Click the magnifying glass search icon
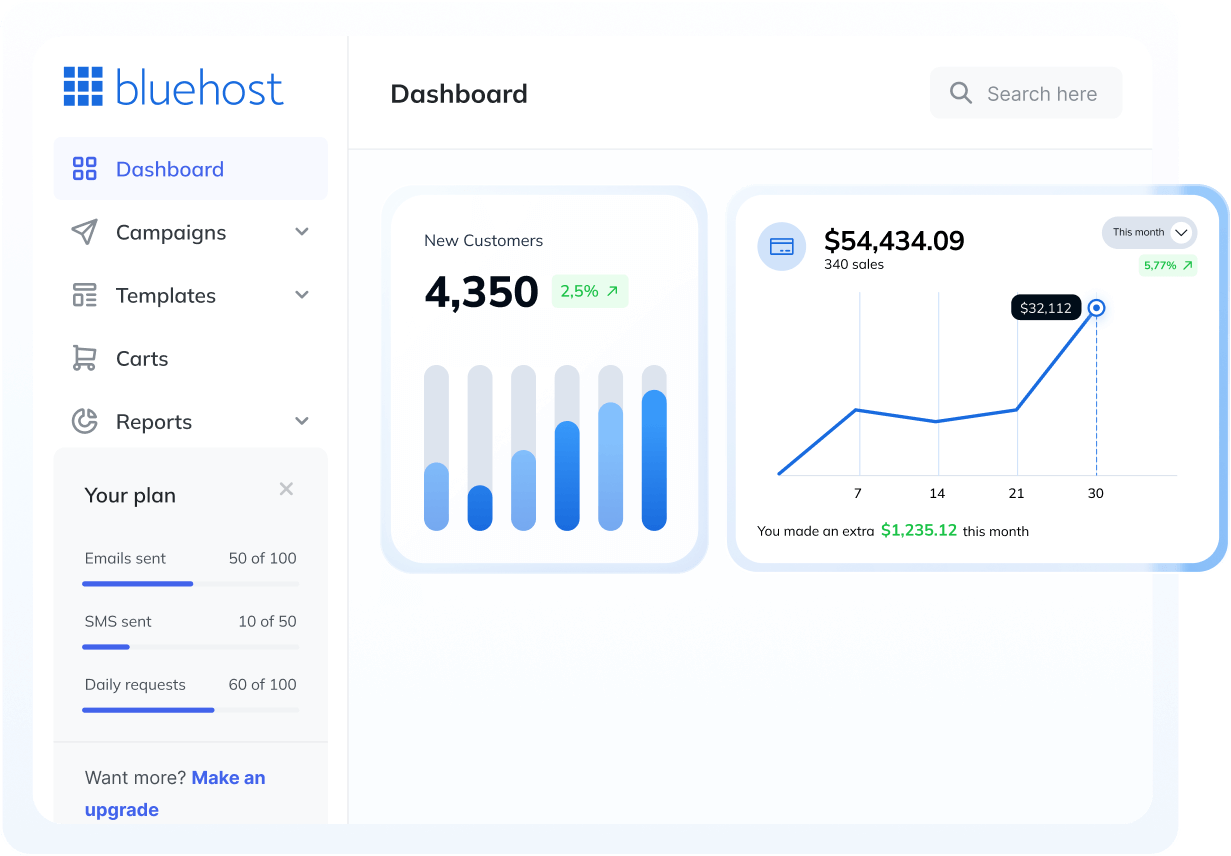 pos(961,93)
